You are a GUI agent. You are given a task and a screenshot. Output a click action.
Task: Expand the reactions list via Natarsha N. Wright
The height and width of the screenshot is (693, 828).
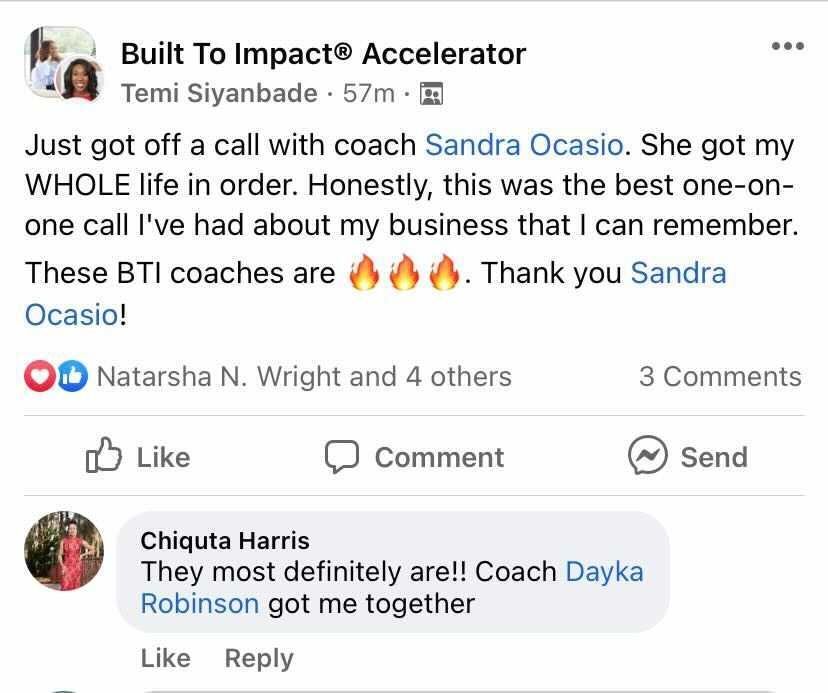pyautogui.click(x=300, y=377)
